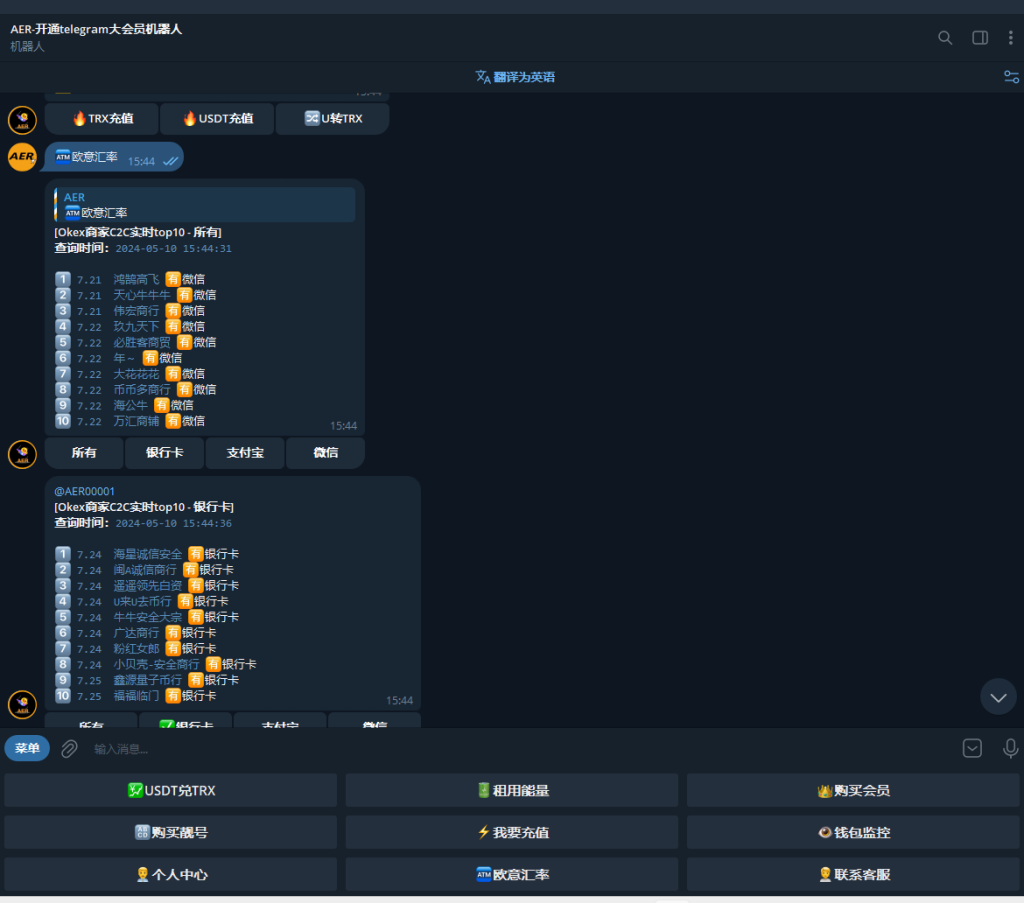Toggle the right sidebar panel icon
1024x903 pixels.
(x=980, y=38)
